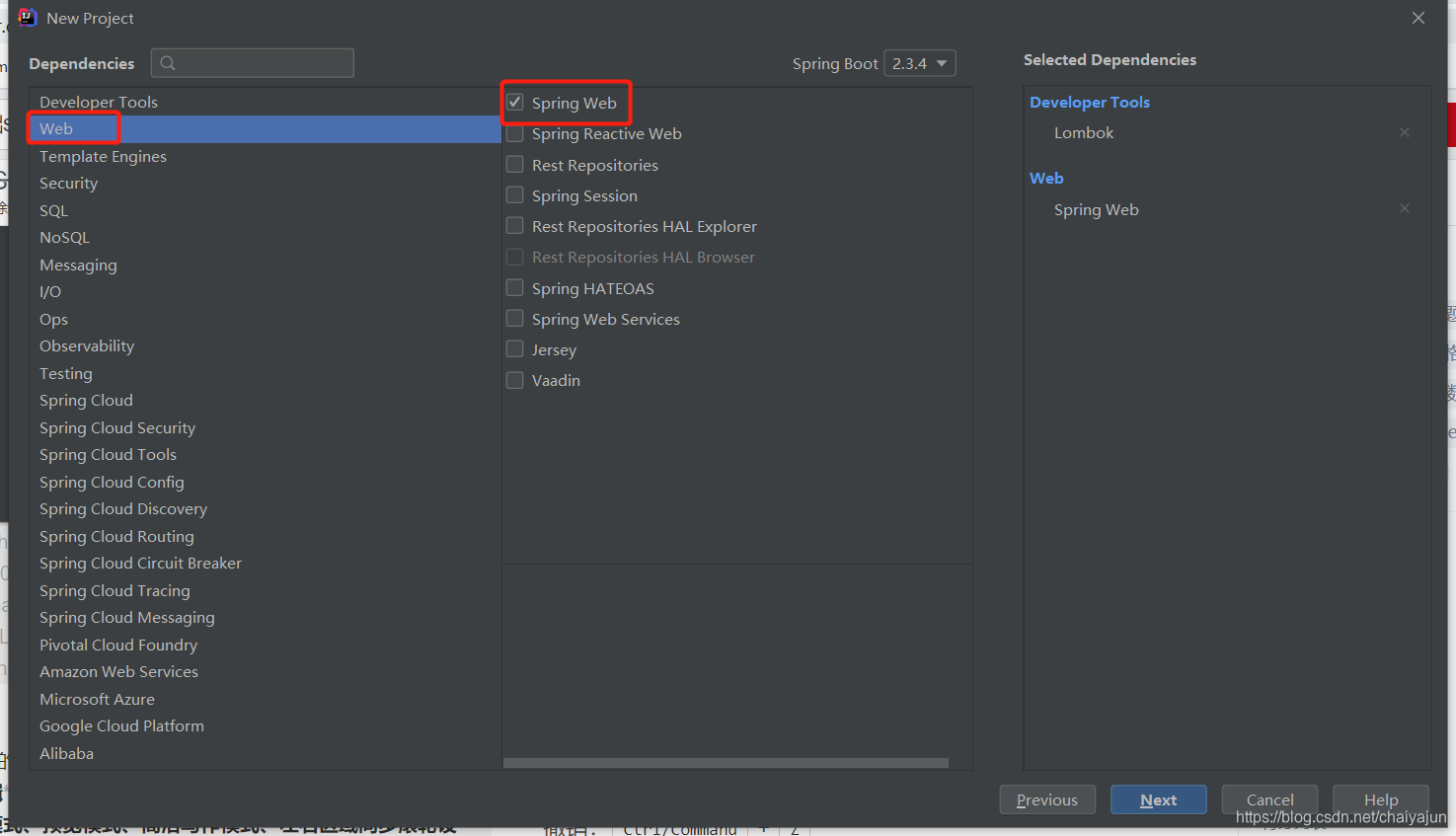
Task: Click the horizontal scrollbar under dependency list
Action: (x=726, y=763)
